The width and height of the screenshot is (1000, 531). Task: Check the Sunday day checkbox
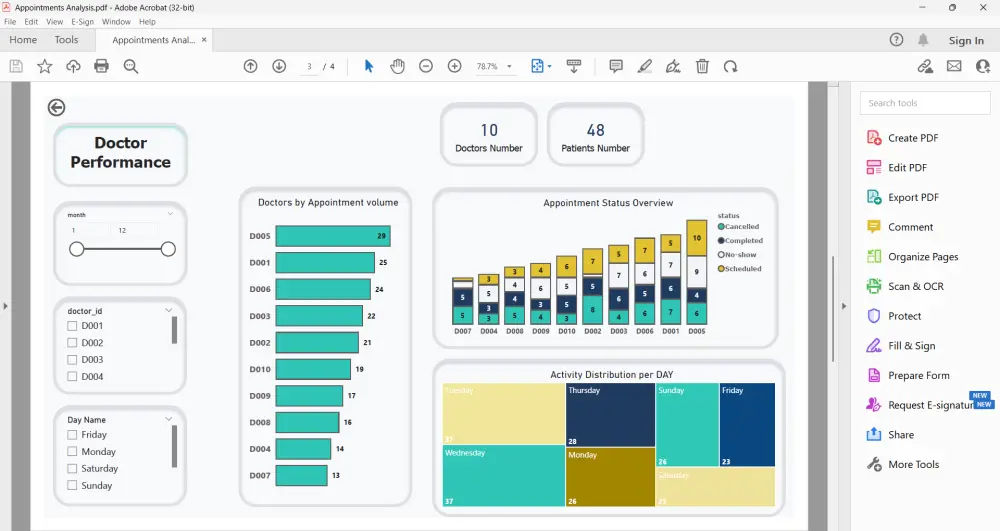point(72,486)
